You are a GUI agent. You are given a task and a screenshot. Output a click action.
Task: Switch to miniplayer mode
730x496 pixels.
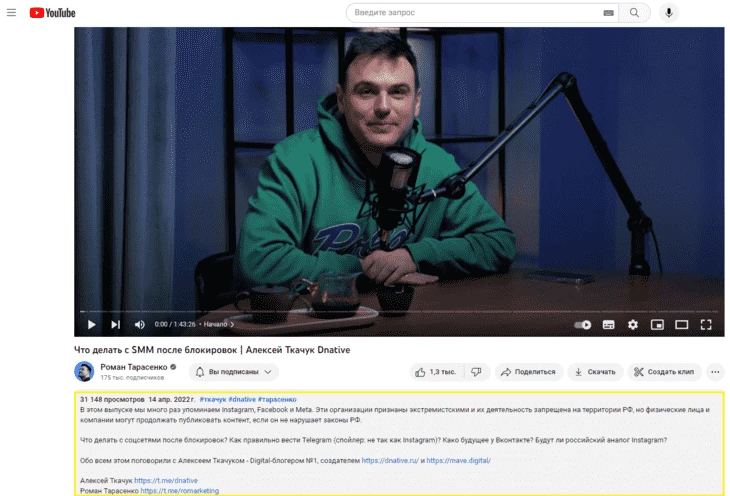tap(657, 325)
